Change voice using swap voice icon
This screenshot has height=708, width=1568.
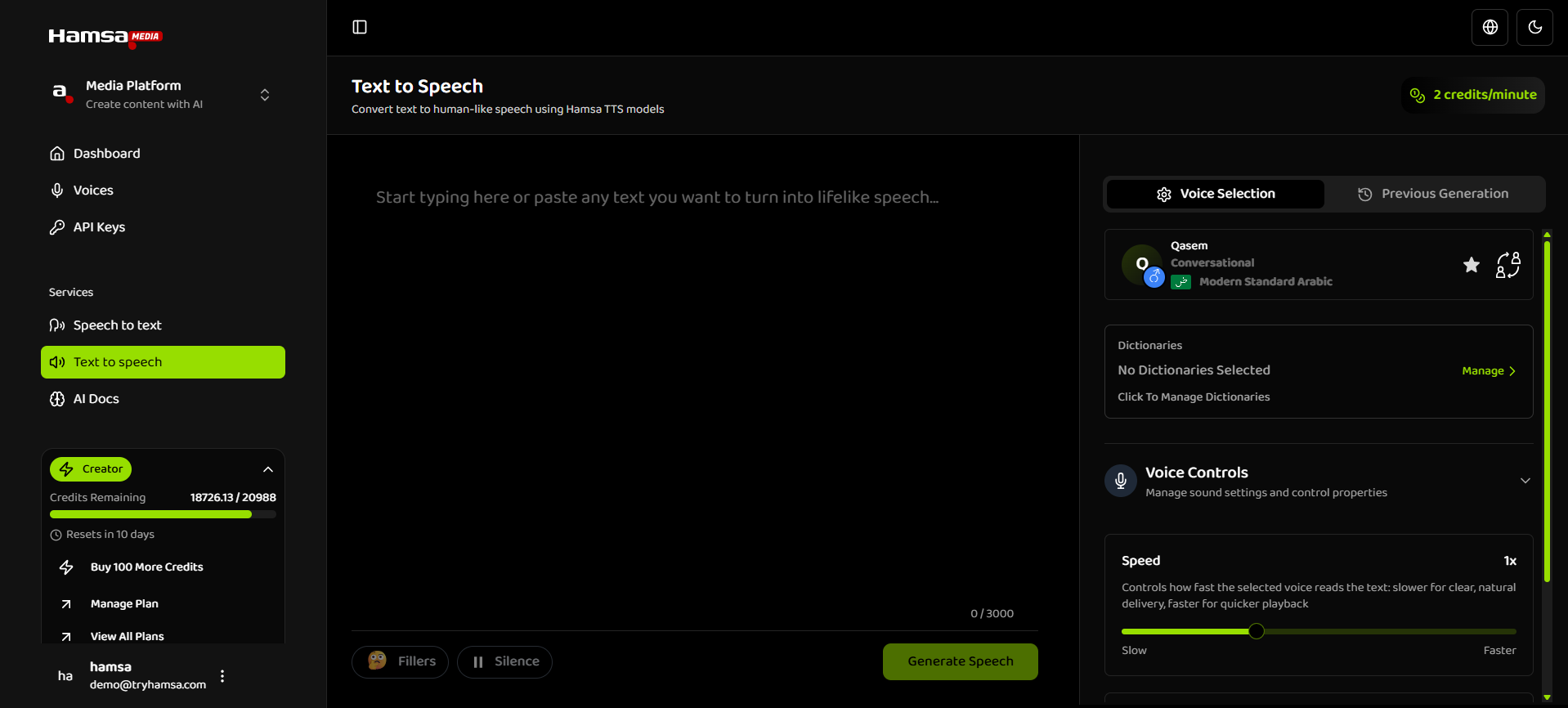click(1508, 265)
